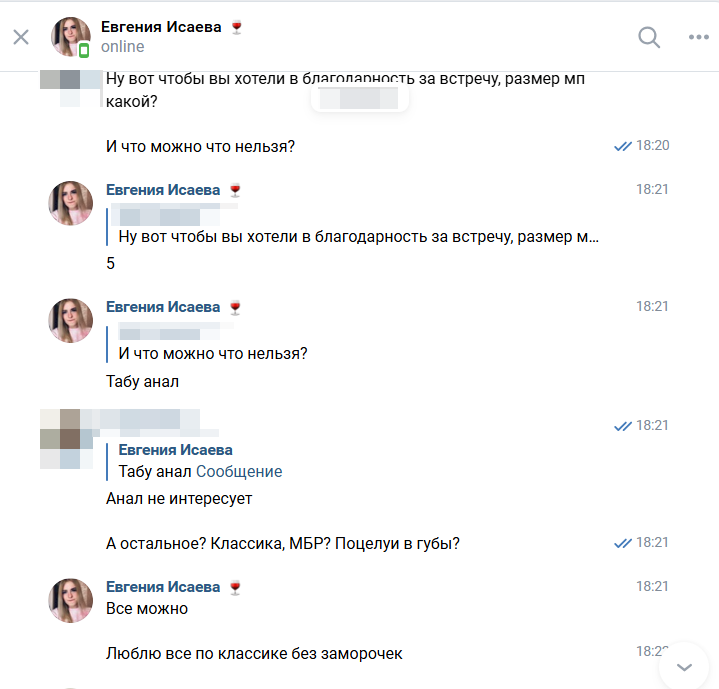Click the profile avatar in chat header

tap(71, 38)
